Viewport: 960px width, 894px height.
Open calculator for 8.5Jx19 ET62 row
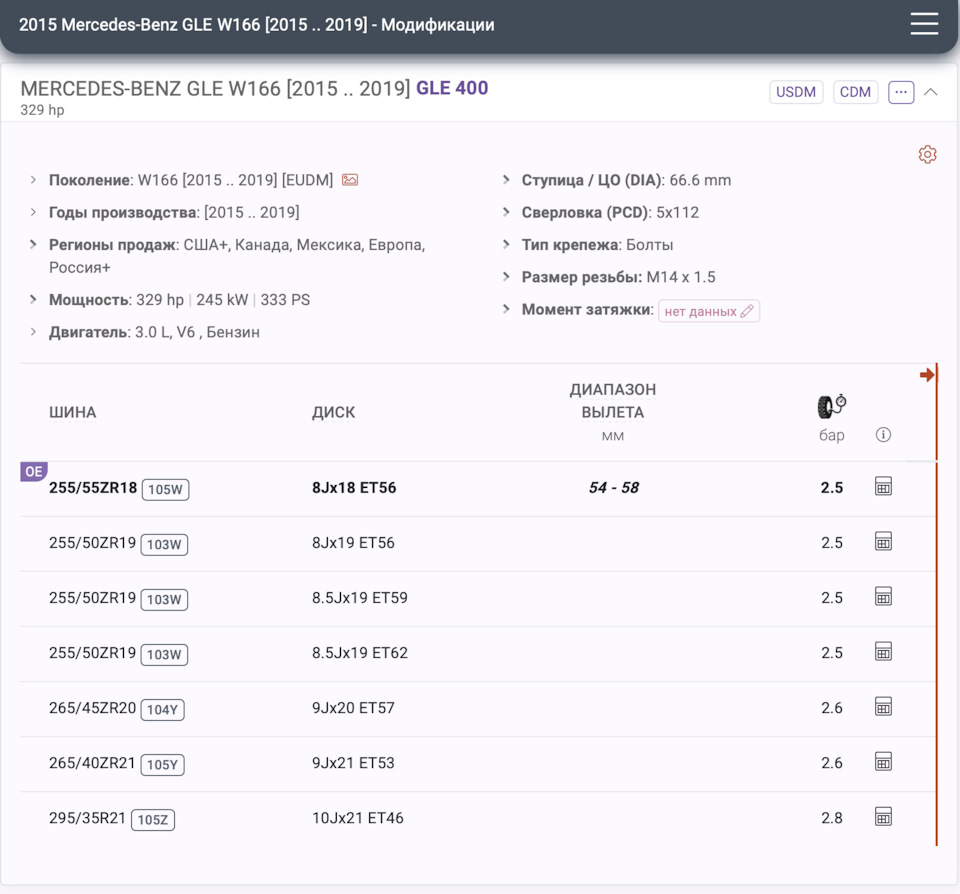tap(883, 652)
